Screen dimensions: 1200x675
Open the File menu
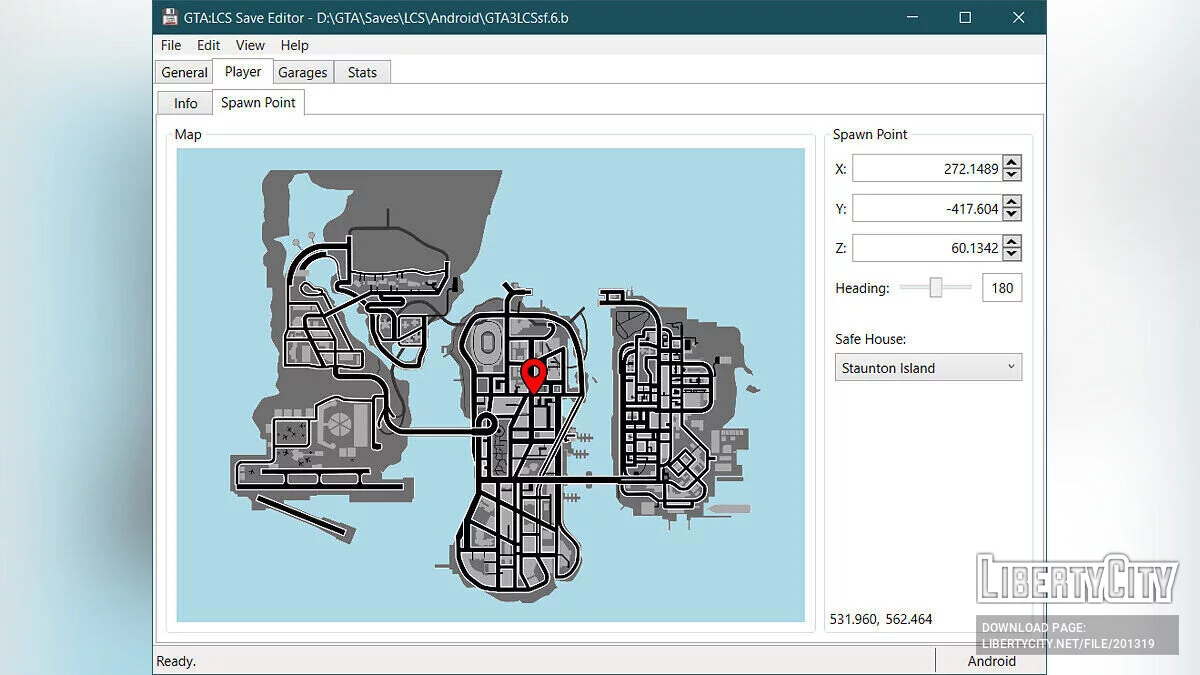pos(171,45)
